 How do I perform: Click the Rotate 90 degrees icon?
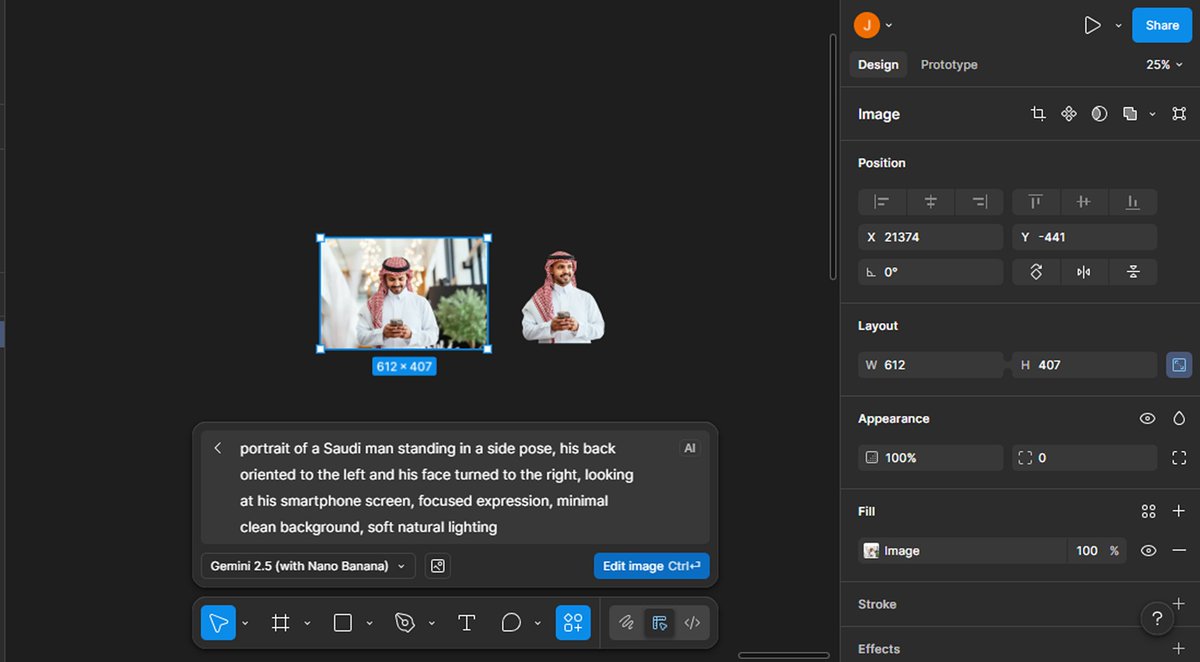tap(1036, 272)
